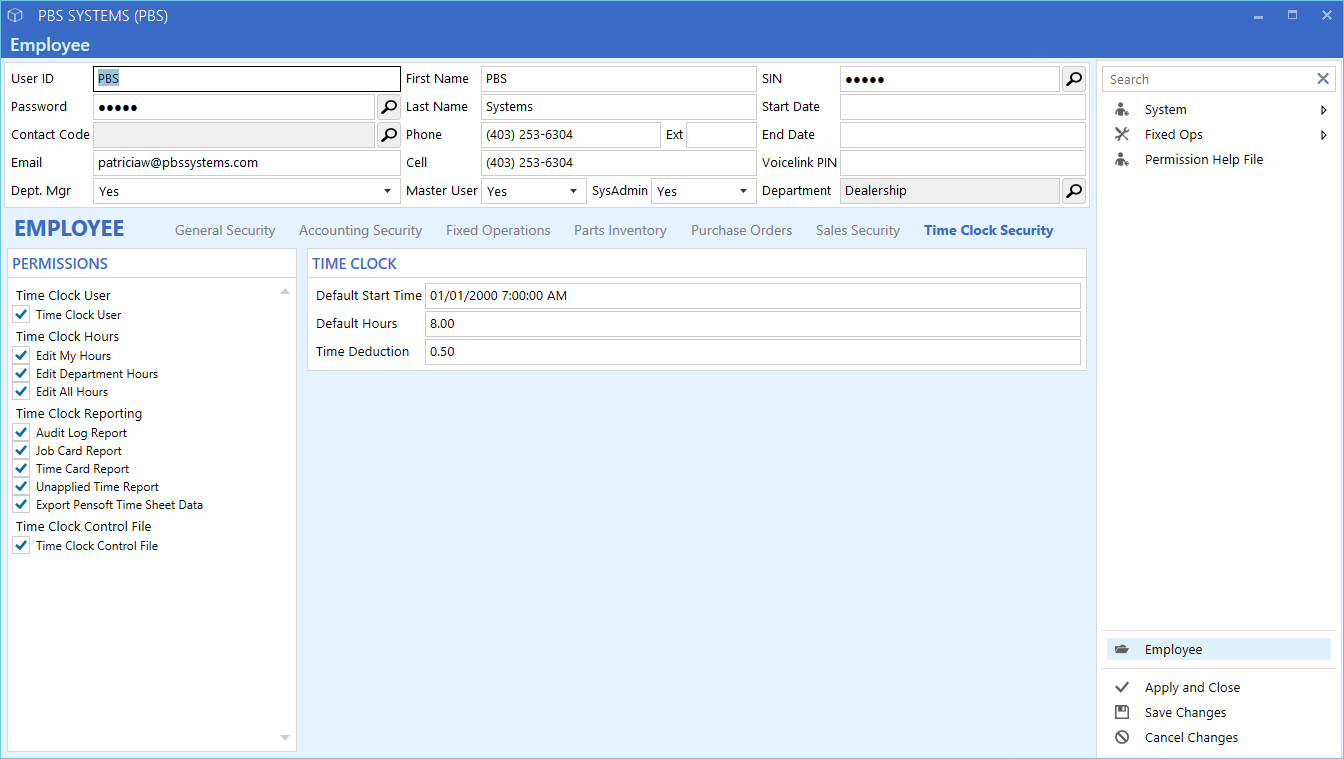Expand the Fixed Ops submenu arrow
Image resolution: width=1344 pixels, height=759 pixels.
[1324, 135]
